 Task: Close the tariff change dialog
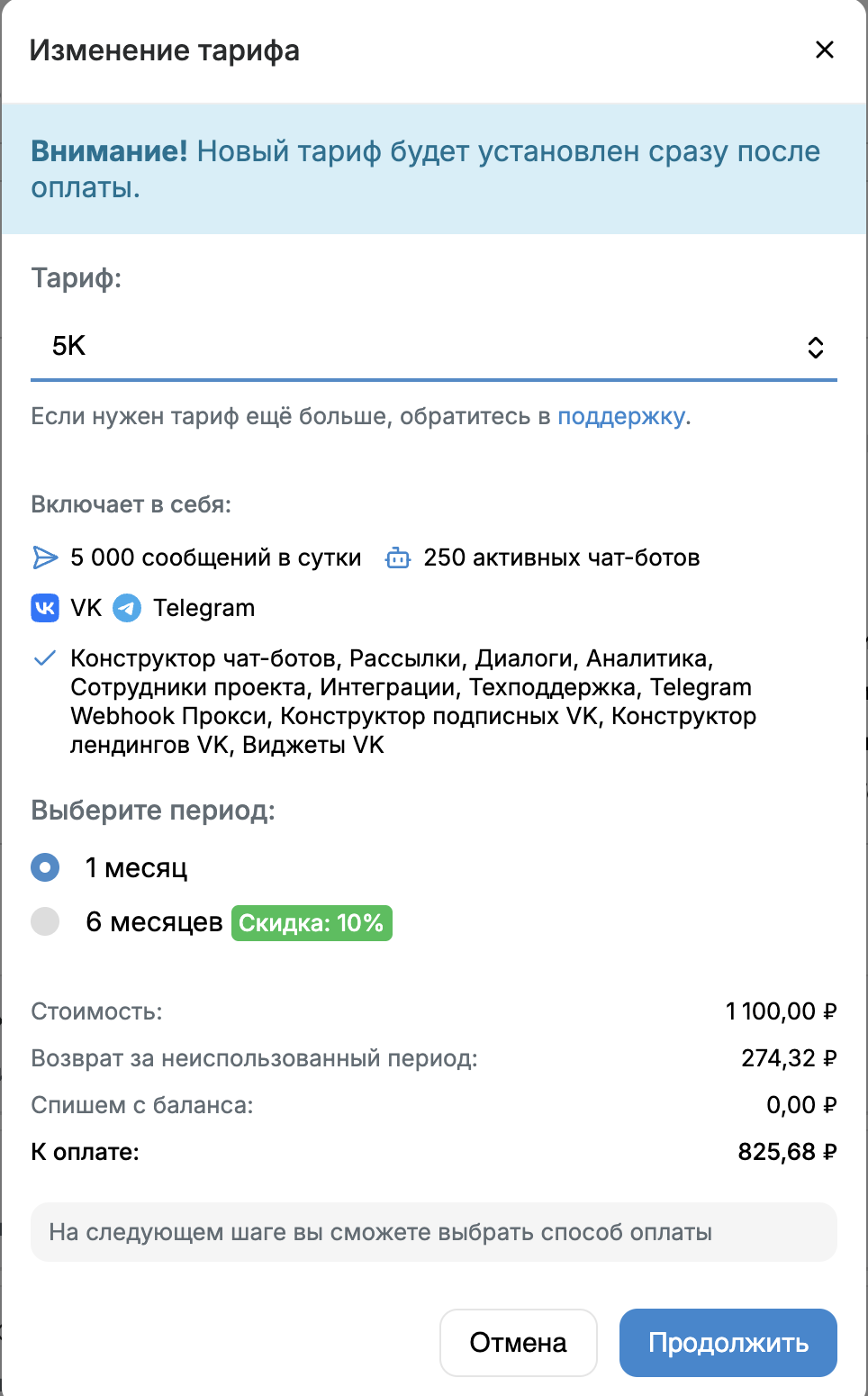coord(824,50)
